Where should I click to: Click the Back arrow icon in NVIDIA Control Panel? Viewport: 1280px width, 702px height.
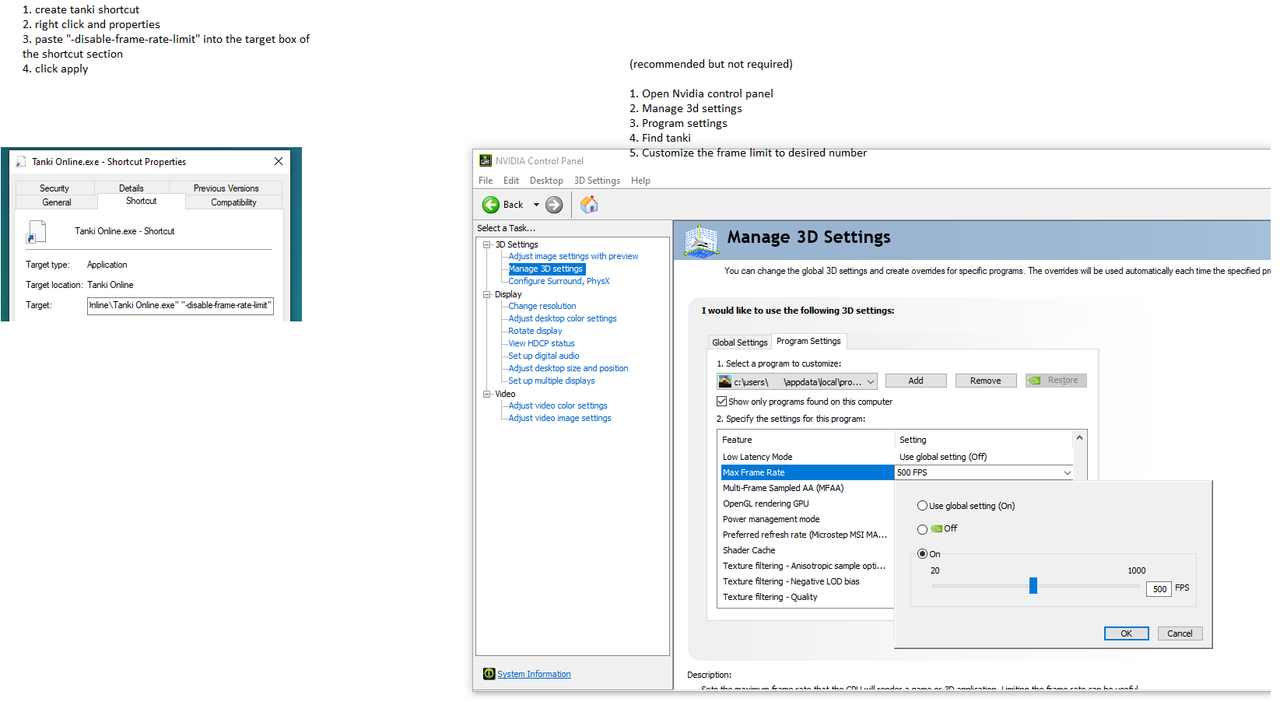coord(491,204)
